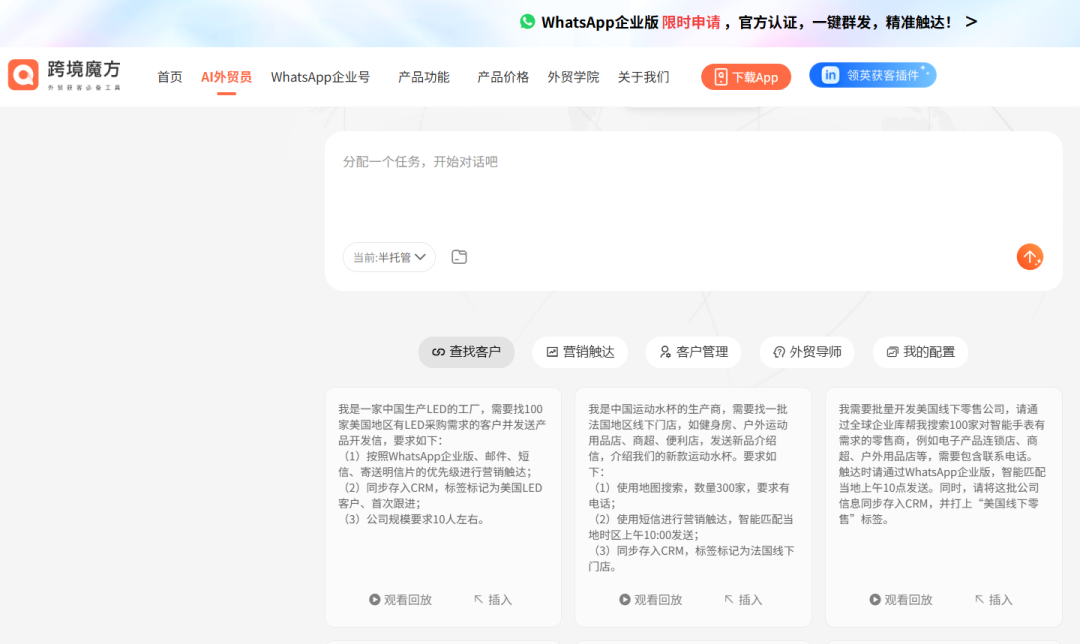
Task: Open the 当前:半托管 mode dropdown
Action: click(x=388, y=256)
